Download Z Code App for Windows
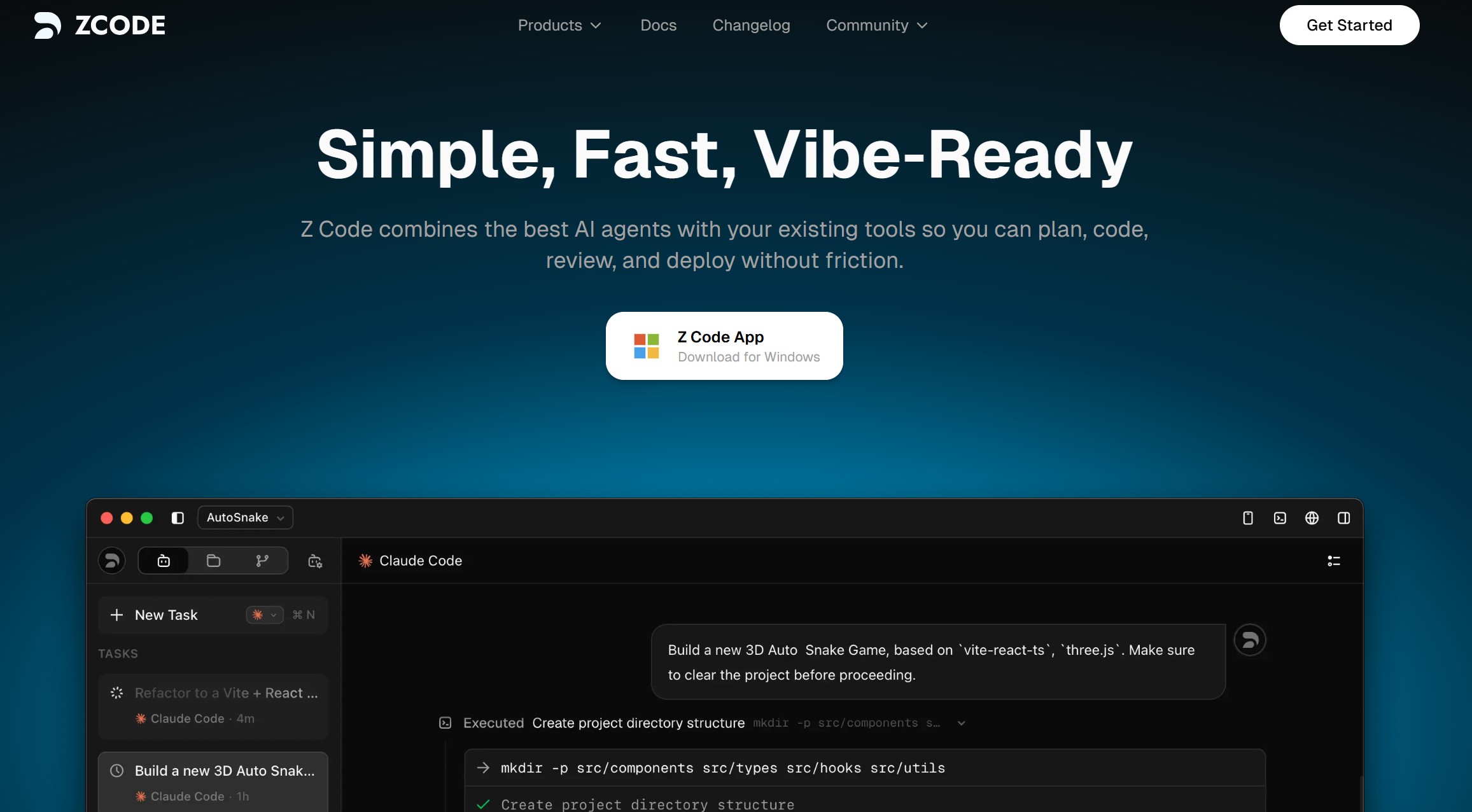Image resolution: width=1472 pixels, height=812 pixels. point(724,346)
